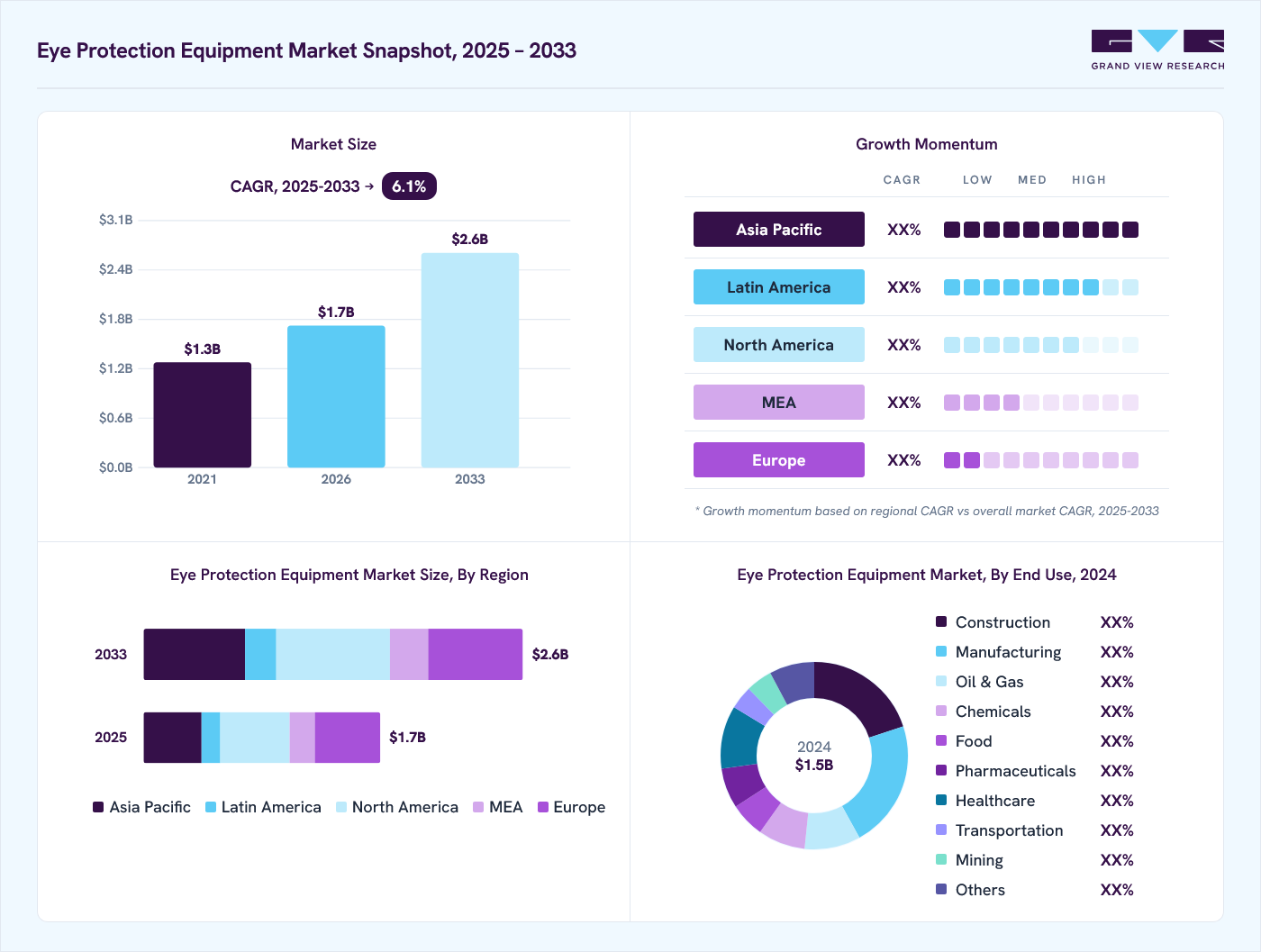Click the Food legend swatch
Viewport: 1261px width, 952px height.
(941, 740)
